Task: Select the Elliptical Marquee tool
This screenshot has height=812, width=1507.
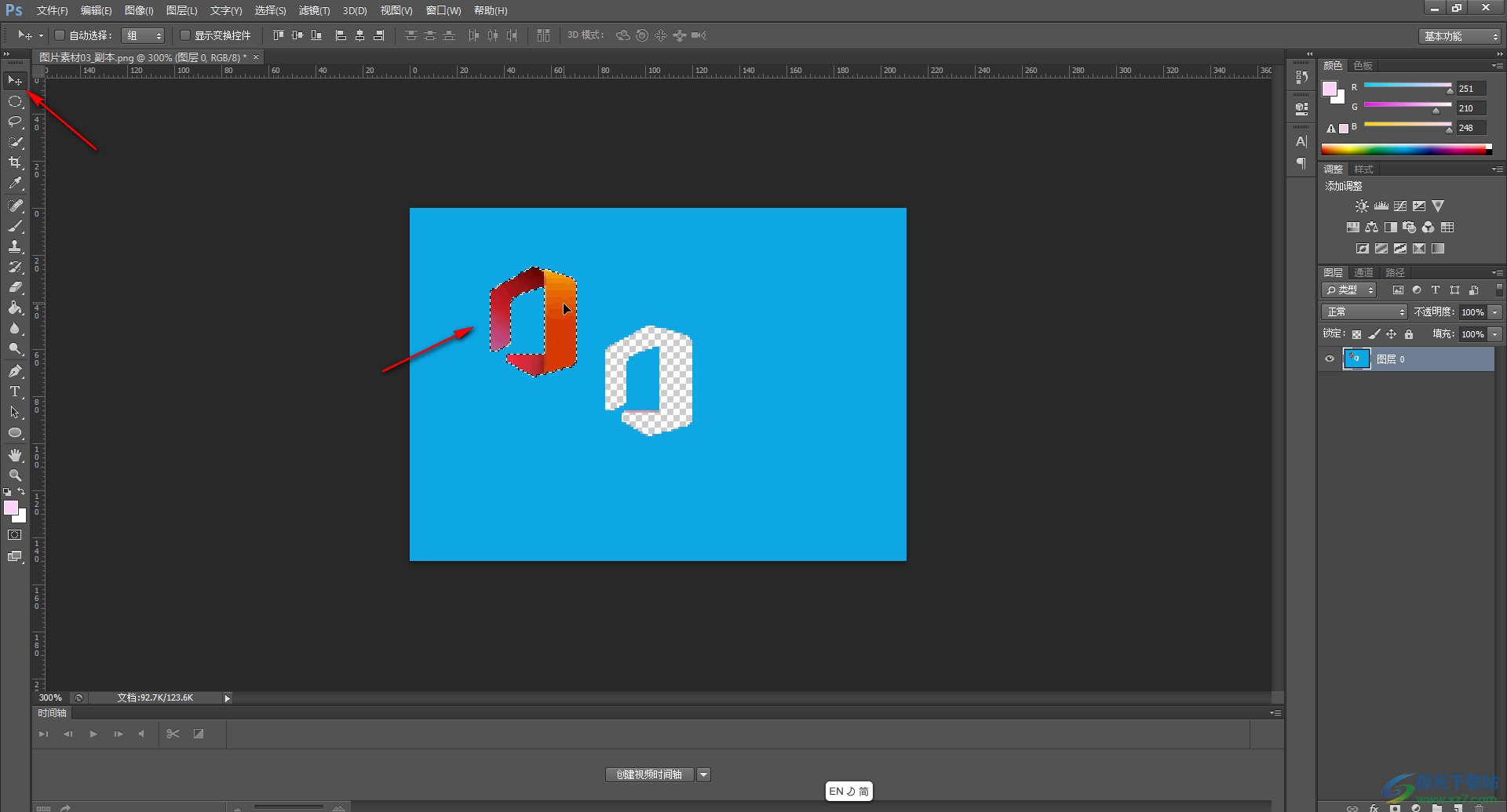Action: point(15,101)
